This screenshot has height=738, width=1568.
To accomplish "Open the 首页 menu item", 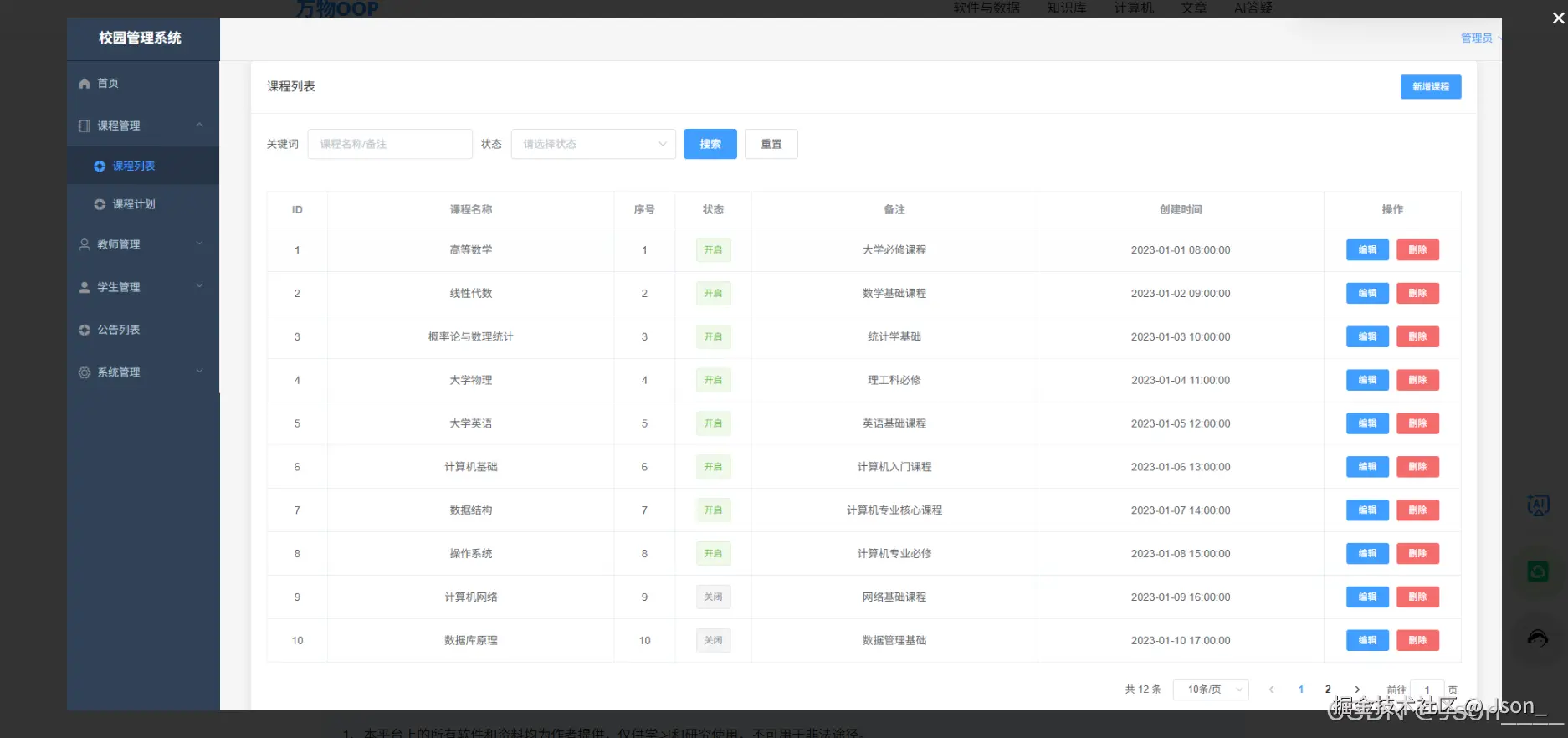I will click(143, 84).
